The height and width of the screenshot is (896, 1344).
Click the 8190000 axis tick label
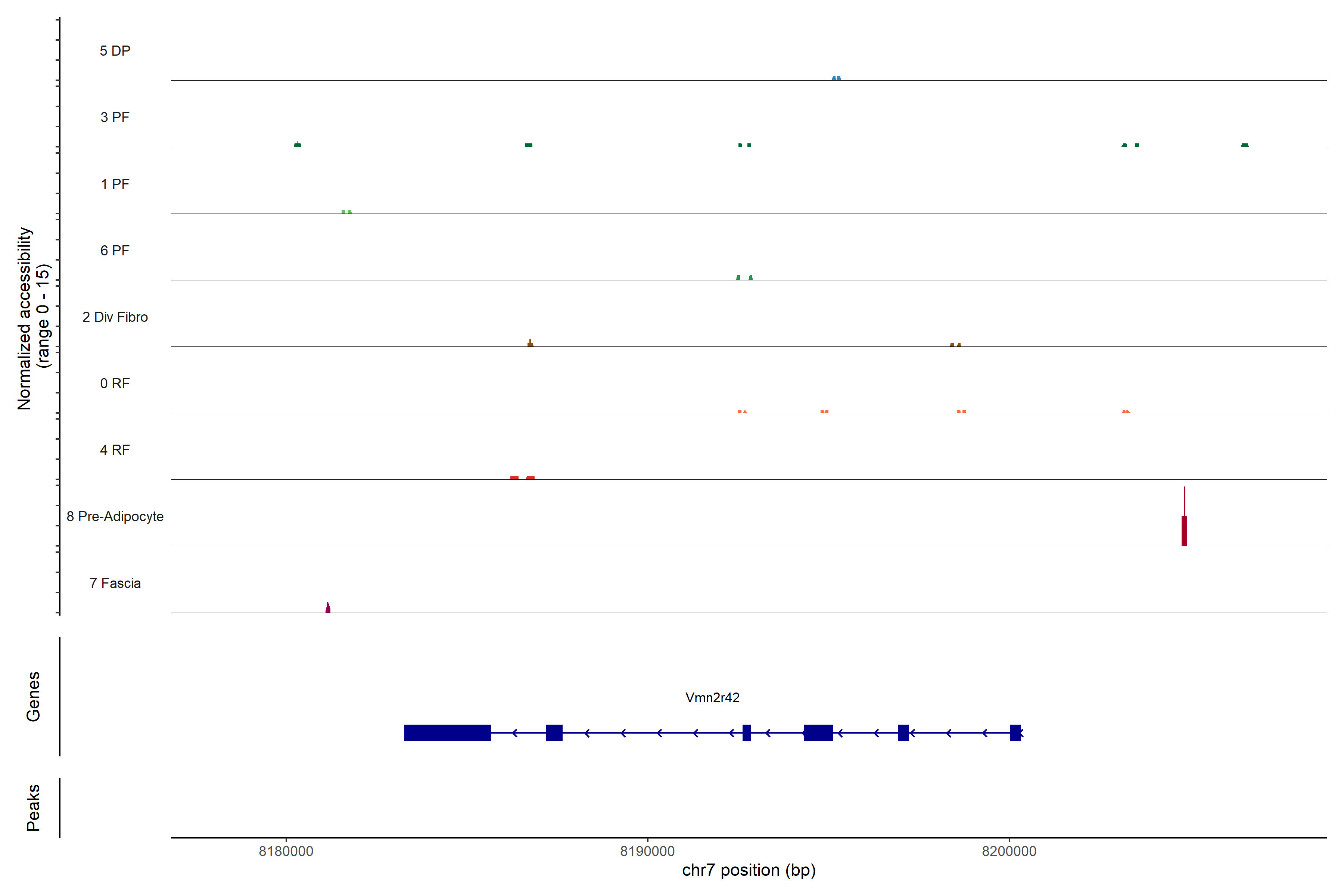click(647, 852)
